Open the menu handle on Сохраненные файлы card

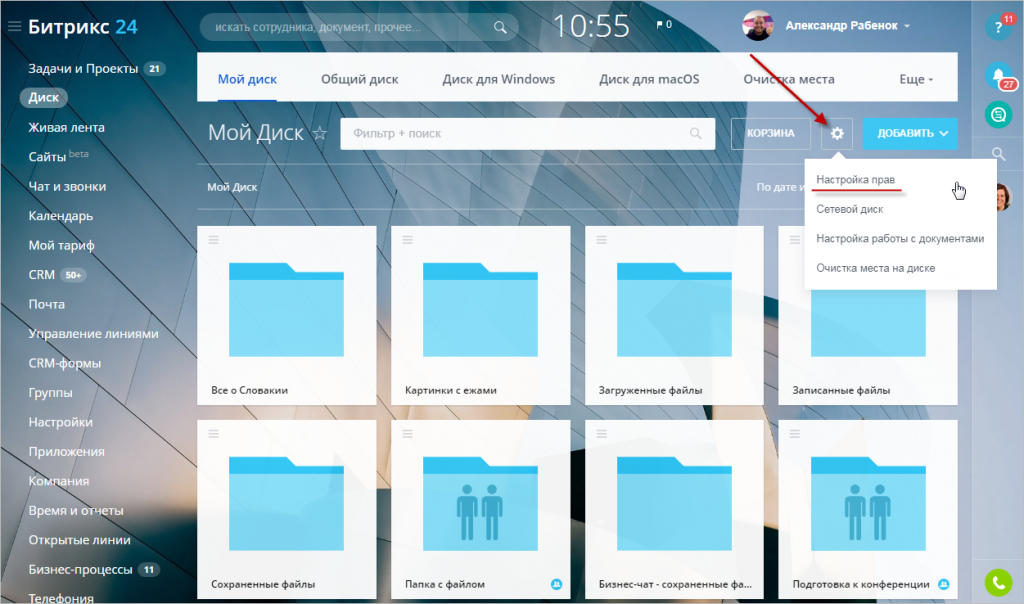click(214, 434)
